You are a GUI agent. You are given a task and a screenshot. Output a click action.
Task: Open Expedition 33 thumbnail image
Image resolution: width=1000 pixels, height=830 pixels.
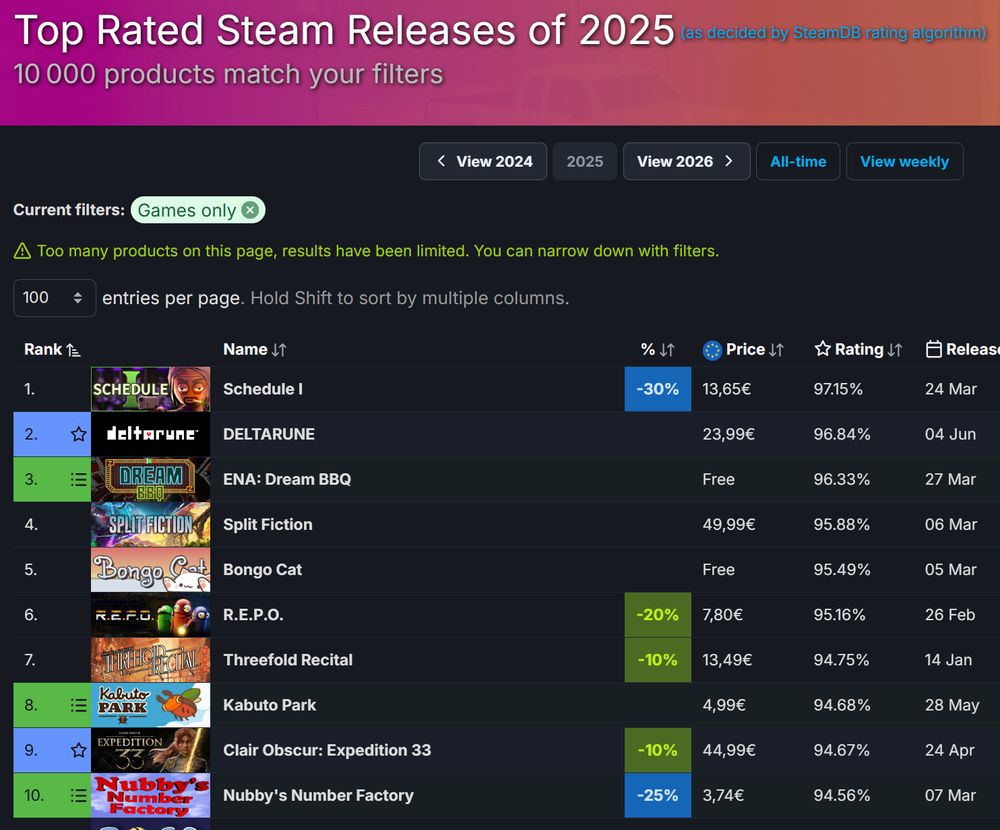151,750
